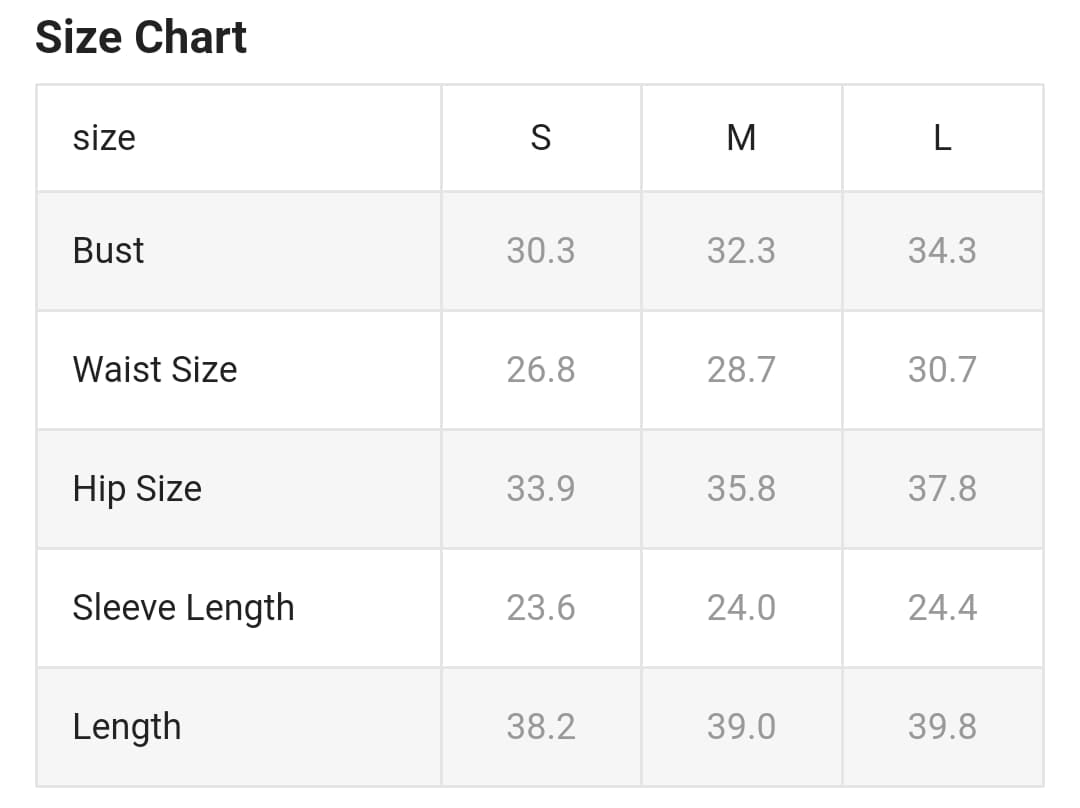The width and height of the screenshot is (1080, 808).
Task: Select the L size column header
Action: pos(942,137)
